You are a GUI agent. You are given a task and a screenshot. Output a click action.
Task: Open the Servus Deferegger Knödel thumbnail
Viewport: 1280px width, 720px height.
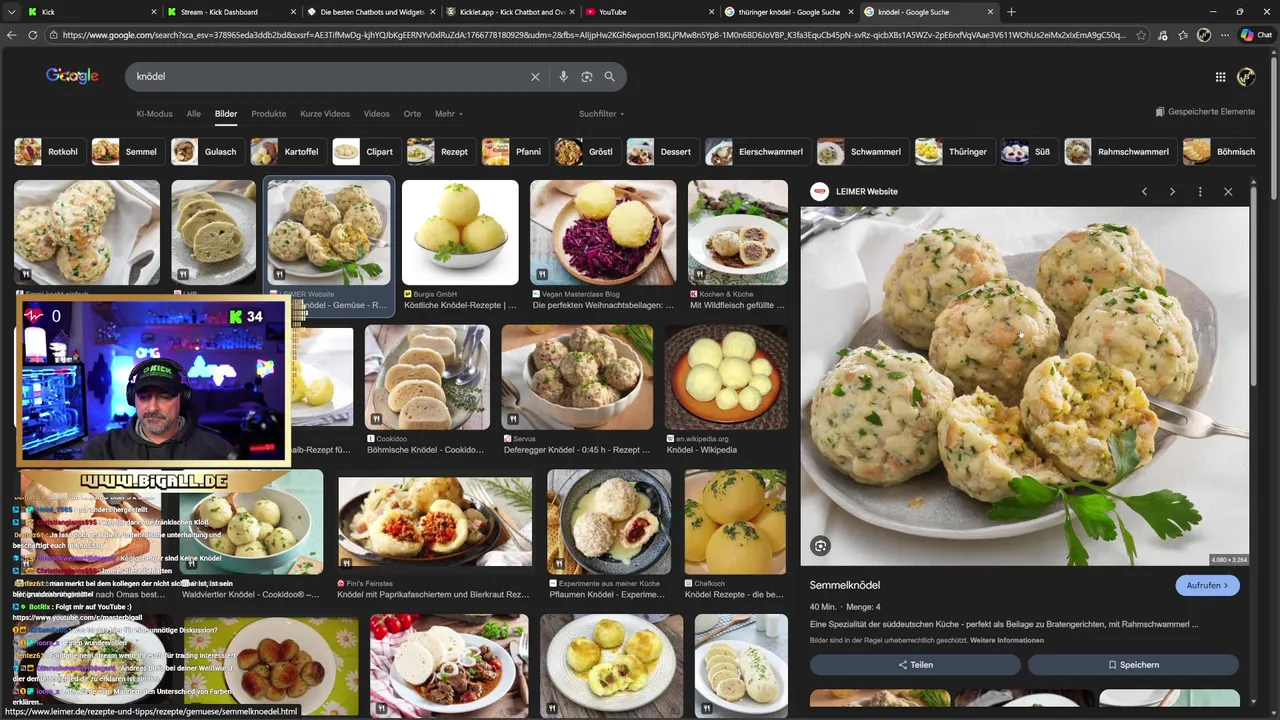tap(577, 377)
